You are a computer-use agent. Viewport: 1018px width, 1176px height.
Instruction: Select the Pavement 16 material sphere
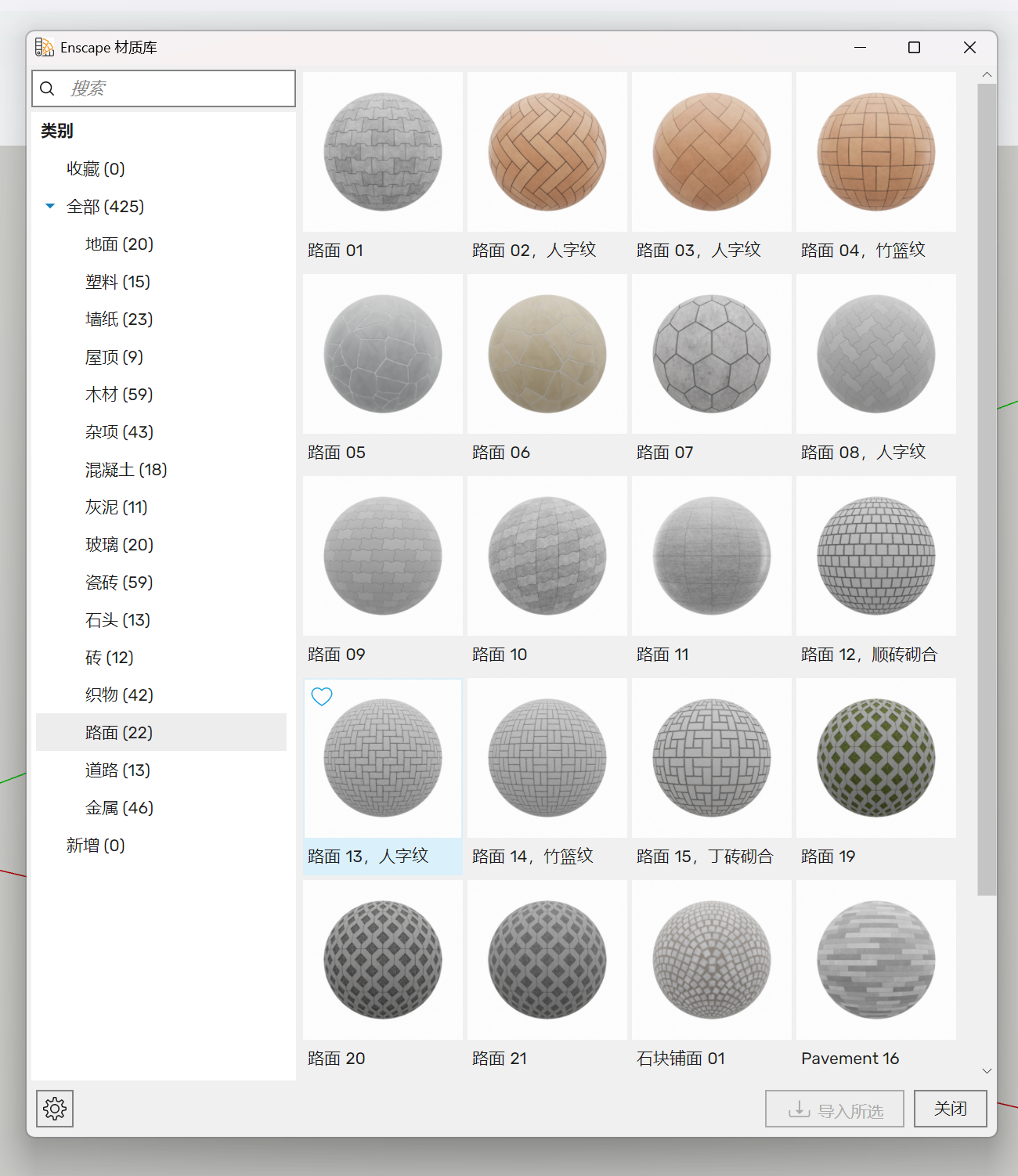876,960
